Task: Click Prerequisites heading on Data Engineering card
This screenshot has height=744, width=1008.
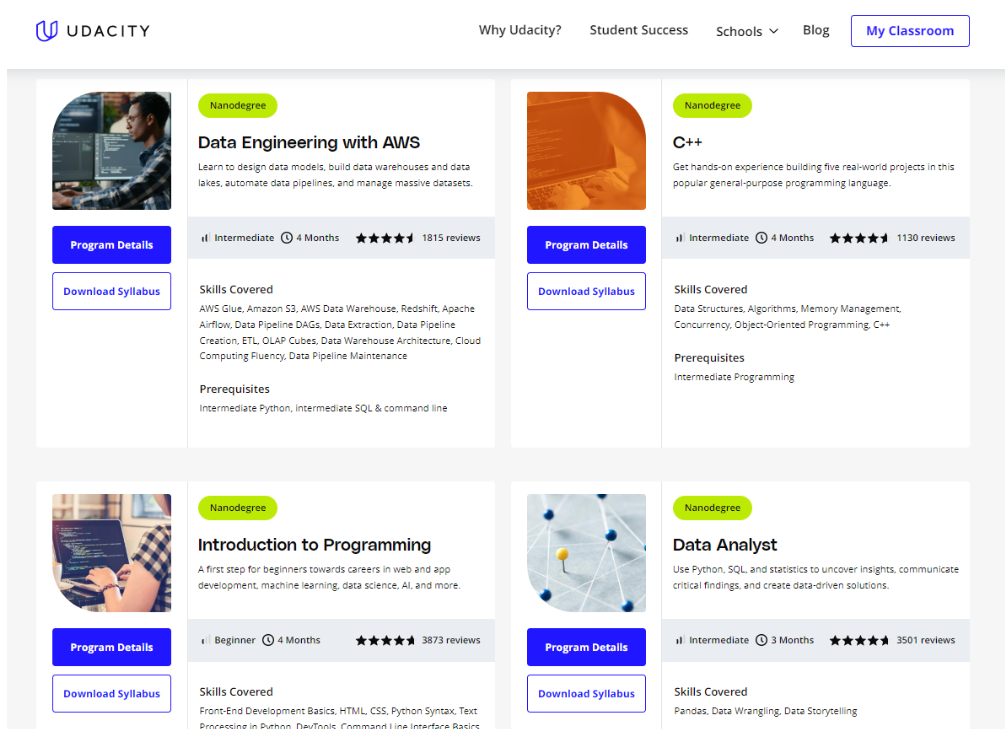Action: pos(234,389)
